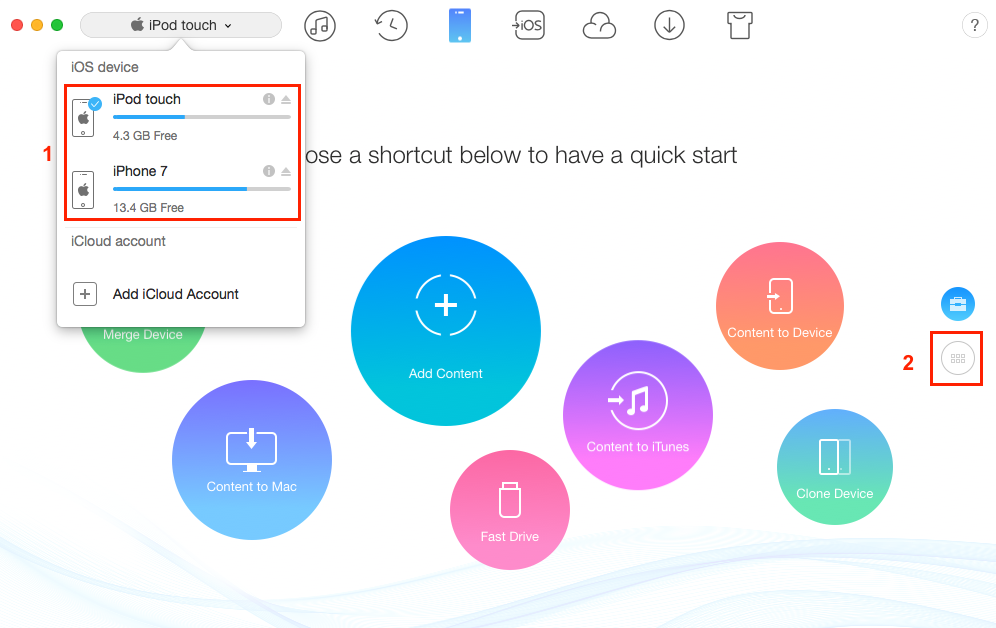Open the backup history clock icon
This screenshot has height=628, width=996.
tap(390, 25)
